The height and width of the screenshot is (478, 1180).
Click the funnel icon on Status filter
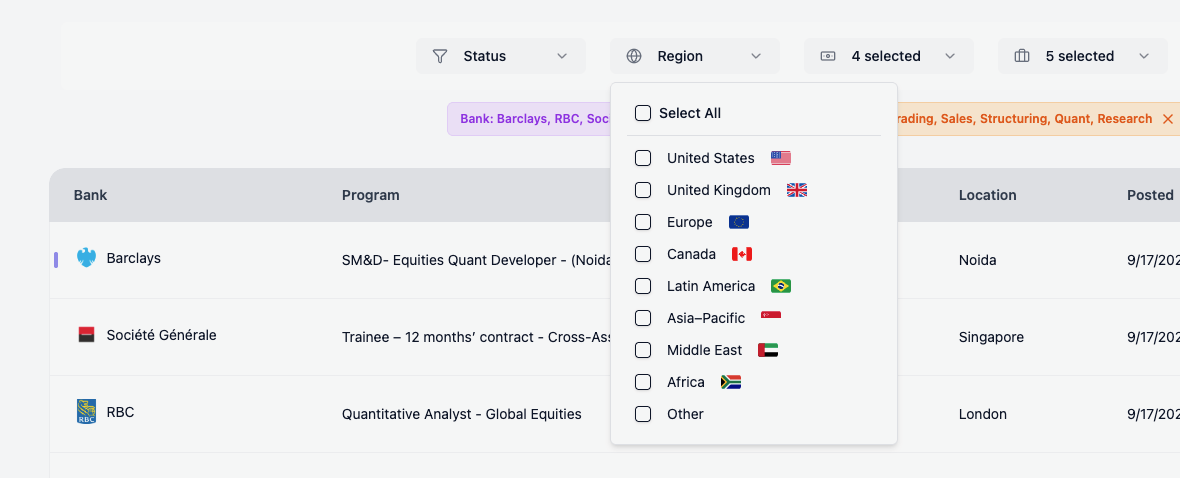point(440,56)
